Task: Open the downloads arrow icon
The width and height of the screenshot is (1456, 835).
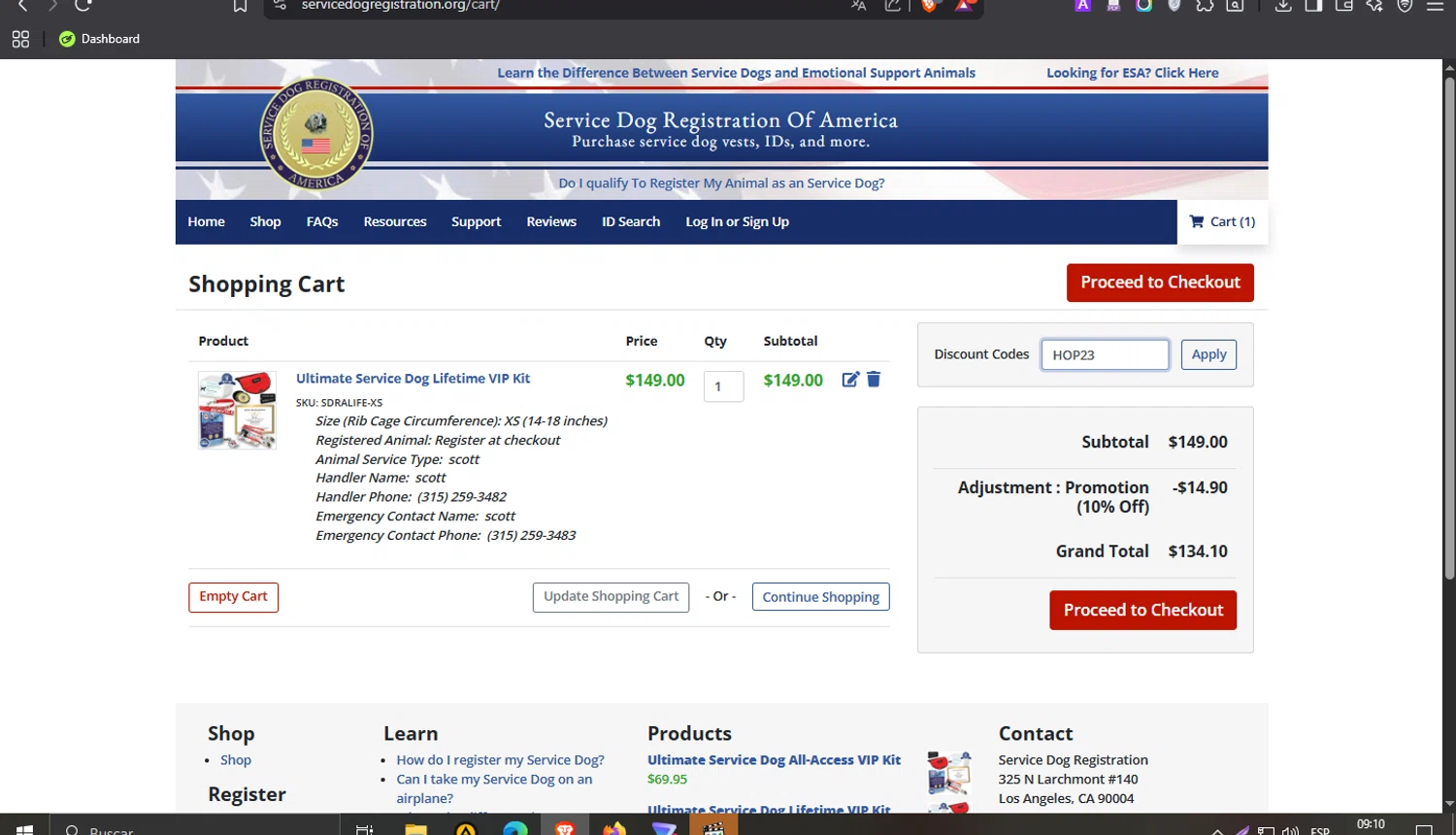Action: tap(1283, 6)
